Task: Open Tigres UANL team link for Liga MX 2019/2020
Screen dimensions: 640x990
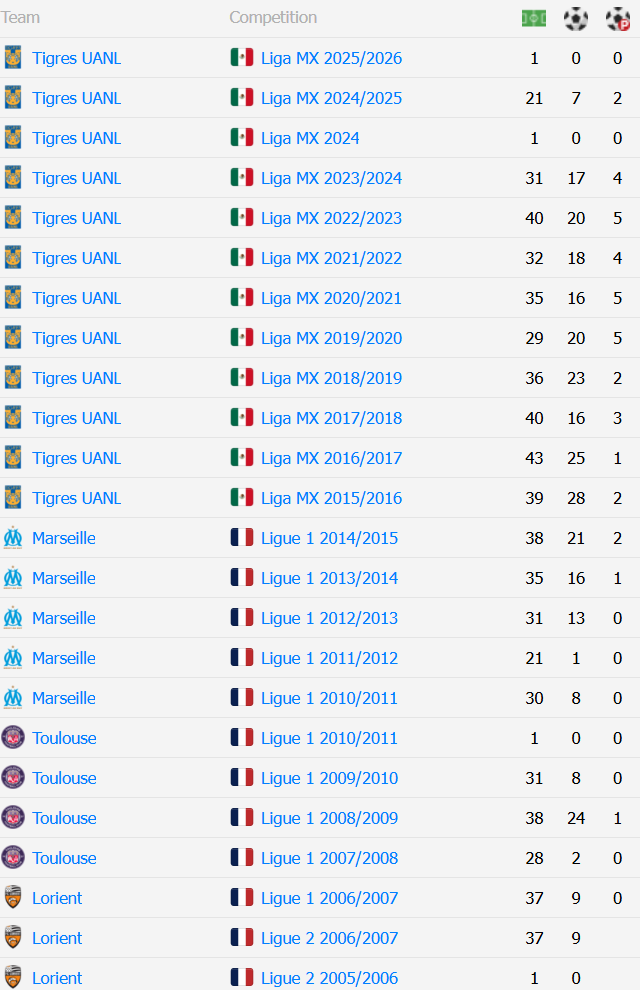Action: (x=76, y=338)
